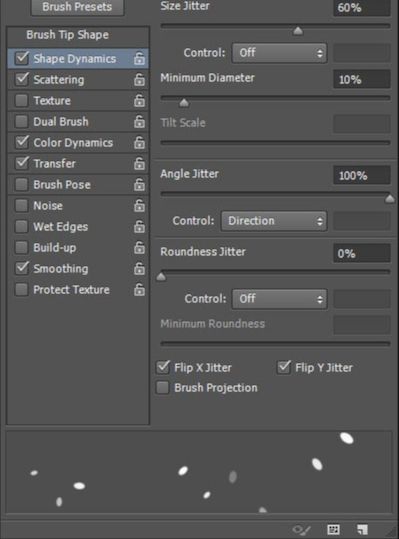399x539 pixels.
Task: Toggle the lock icon for Smoothing
Action: tap(139, 268)
